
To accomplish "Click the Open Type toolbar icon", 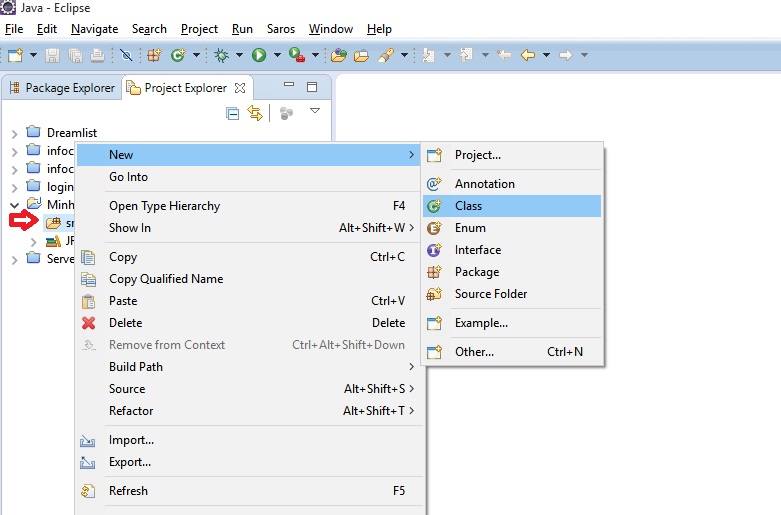I will [x=339, y=55].
